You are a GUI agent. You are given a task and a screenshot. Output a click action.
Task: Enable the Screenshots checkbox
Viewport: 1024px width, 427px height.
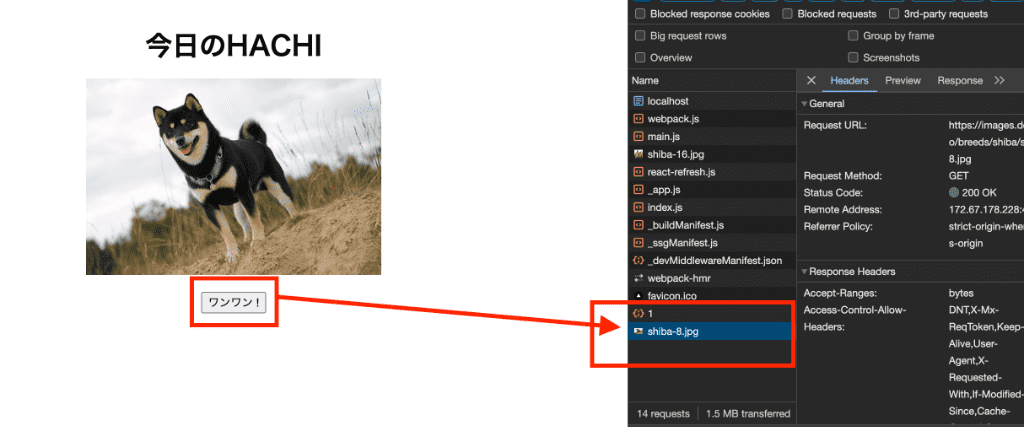click(x=853, y=57)
